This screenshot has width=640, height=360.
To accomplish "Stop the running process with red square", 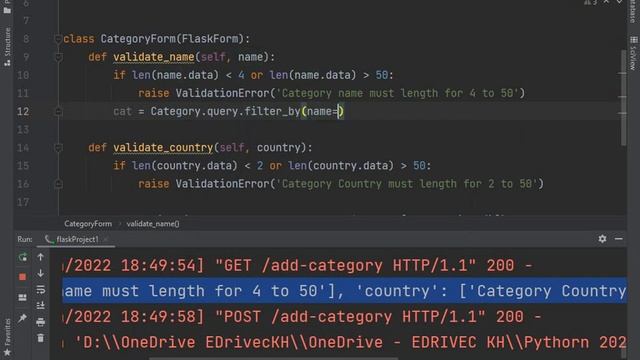I will pyautogui.click(x=22, y=277).
